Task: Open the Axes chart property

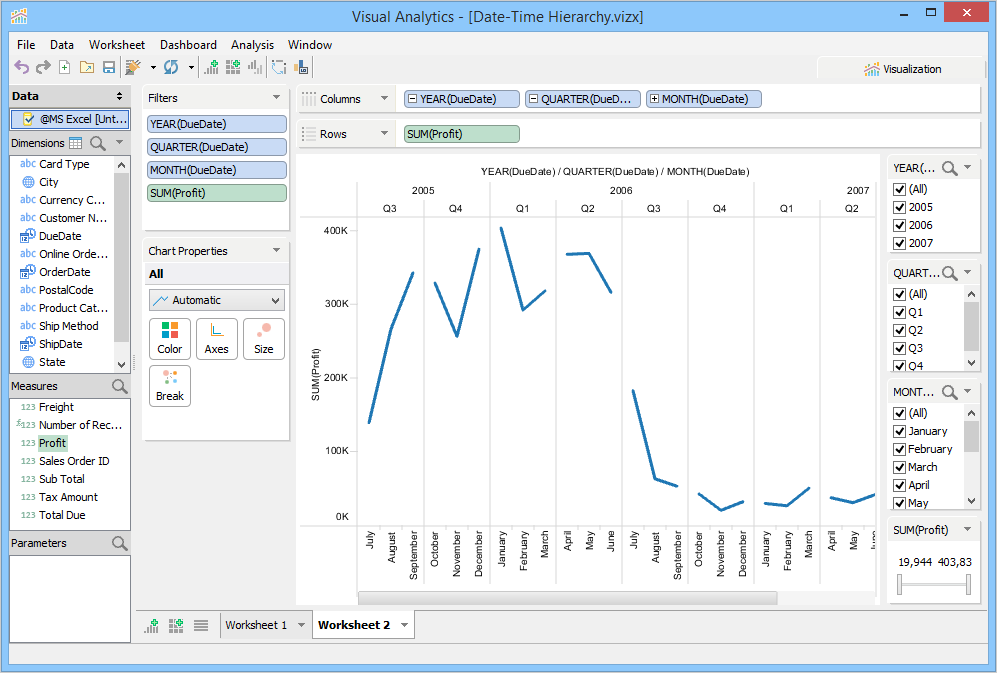Action: (x=216, y=339)
